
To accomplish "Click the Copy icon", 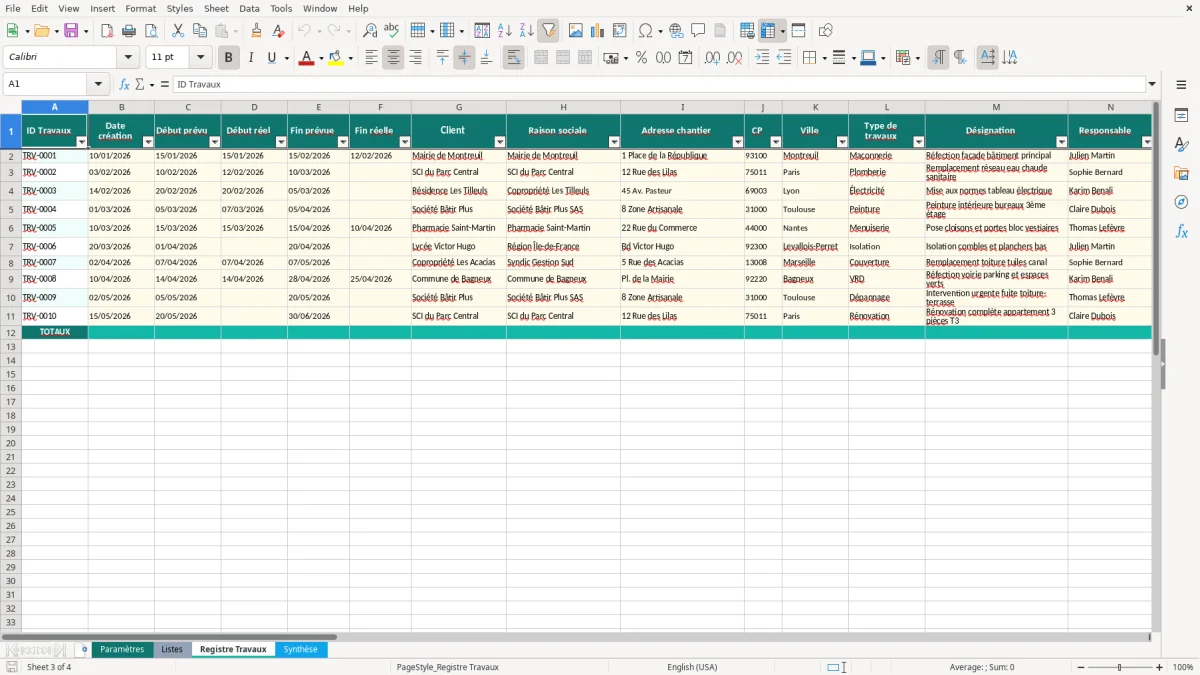I will click(x=199, y=31).
